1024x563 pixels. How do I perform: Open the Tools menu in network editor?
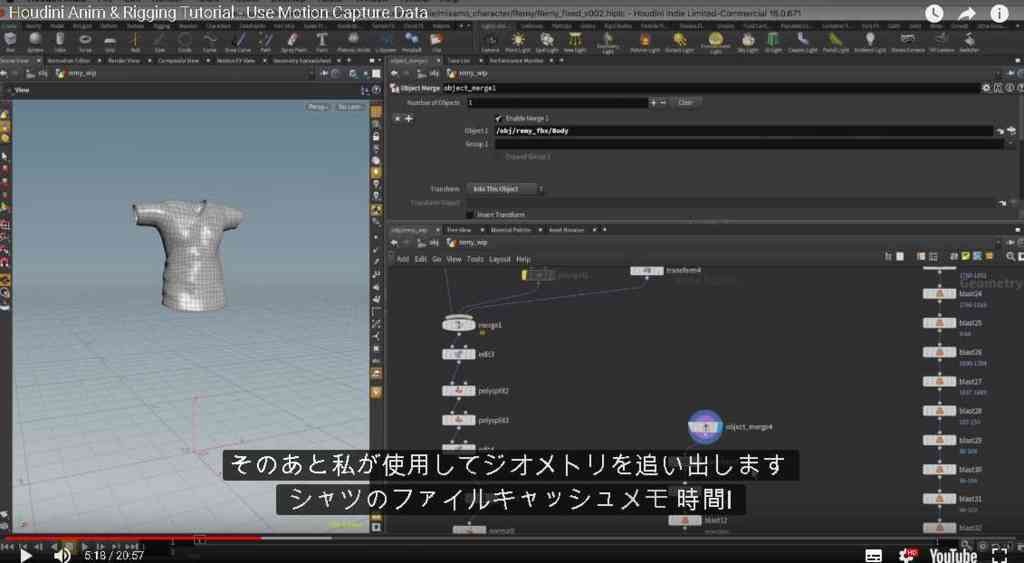pyautogui.click(x=475, y=259)
